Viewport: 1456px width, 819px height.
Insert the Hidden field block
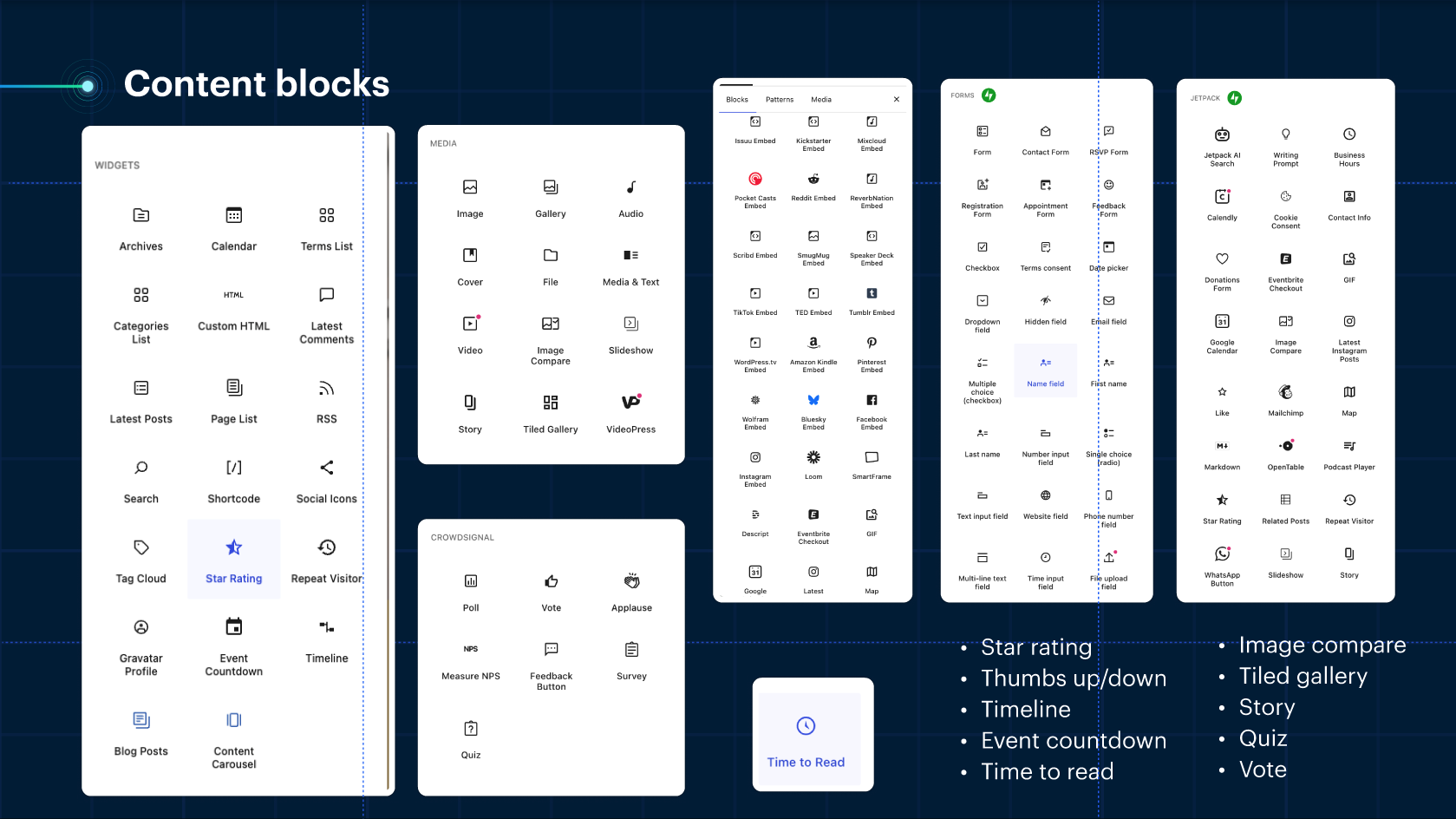click(1046, 309)
